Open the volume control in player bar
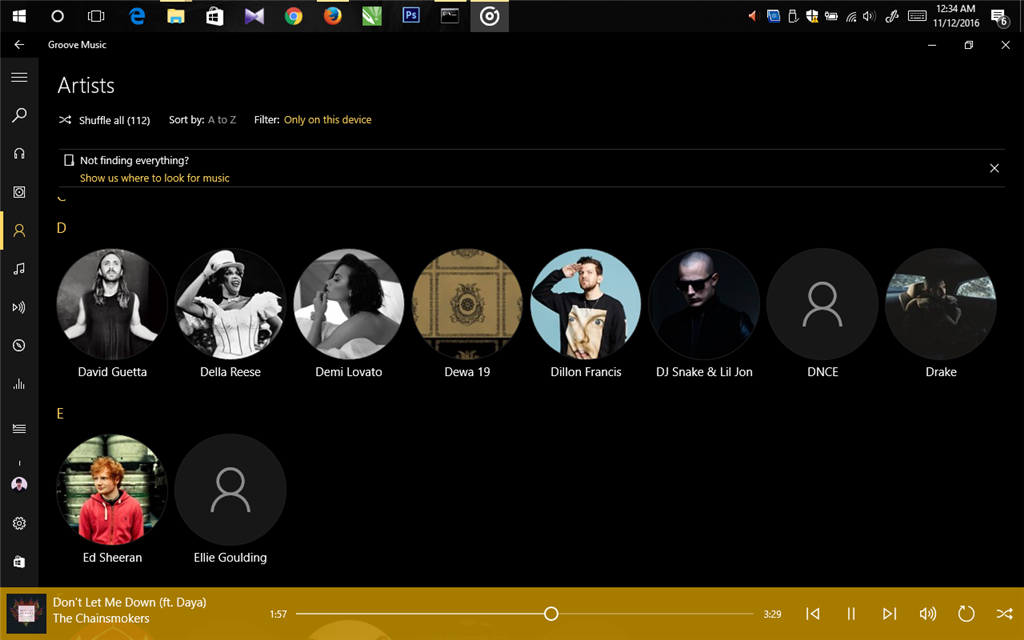The image size is (1024, 640). point(927,613)
